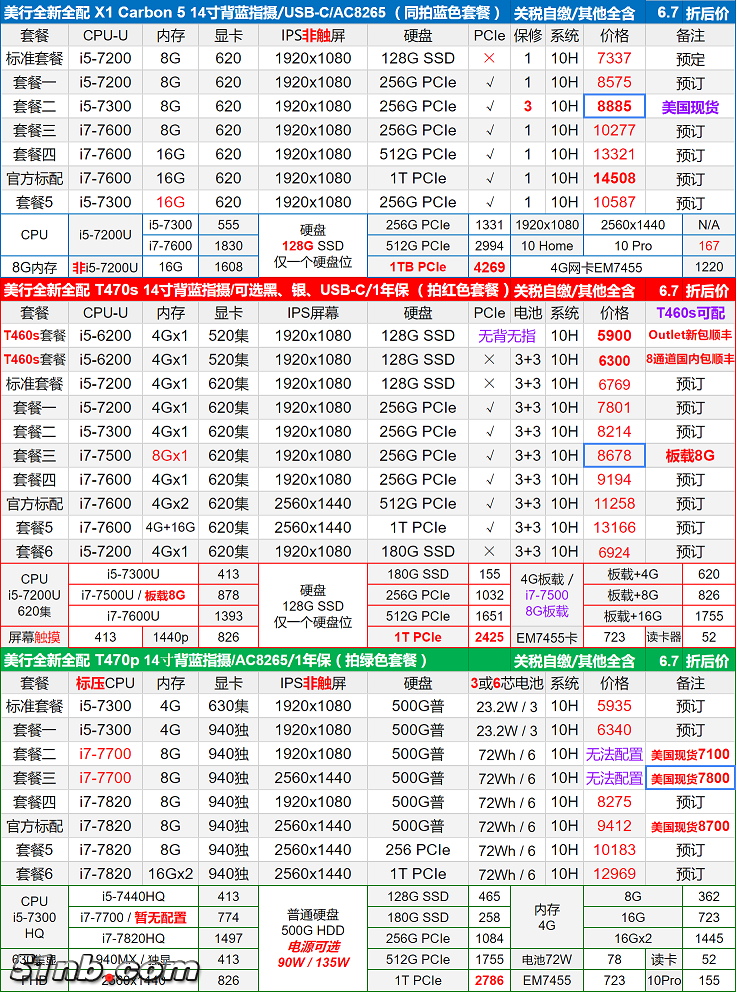Click price cell 8575
736x992 pixels.
click(614, 82)
